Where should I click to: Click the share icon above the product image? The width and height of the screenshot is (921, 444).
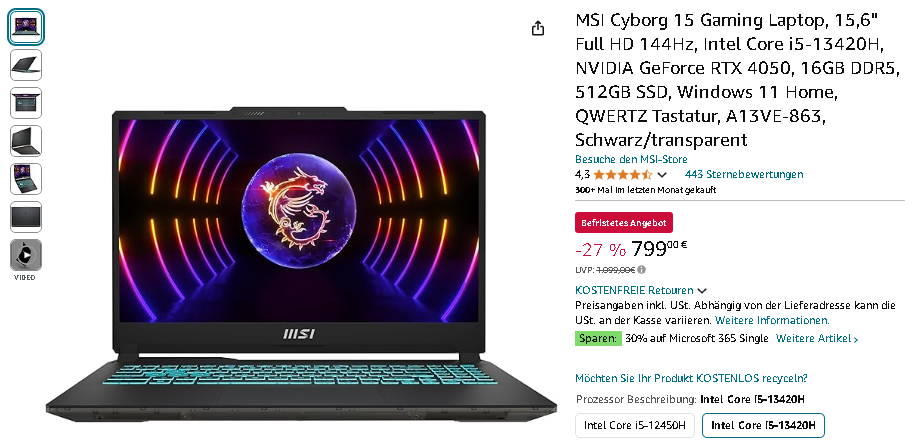(x=538, y=28)
